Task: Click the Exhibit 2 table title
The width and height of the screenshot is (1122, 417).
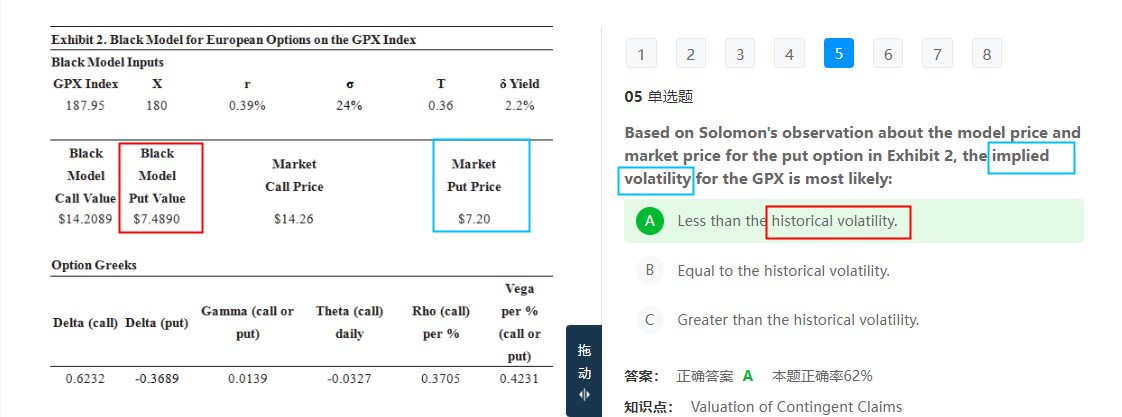Action: point(234,40)
